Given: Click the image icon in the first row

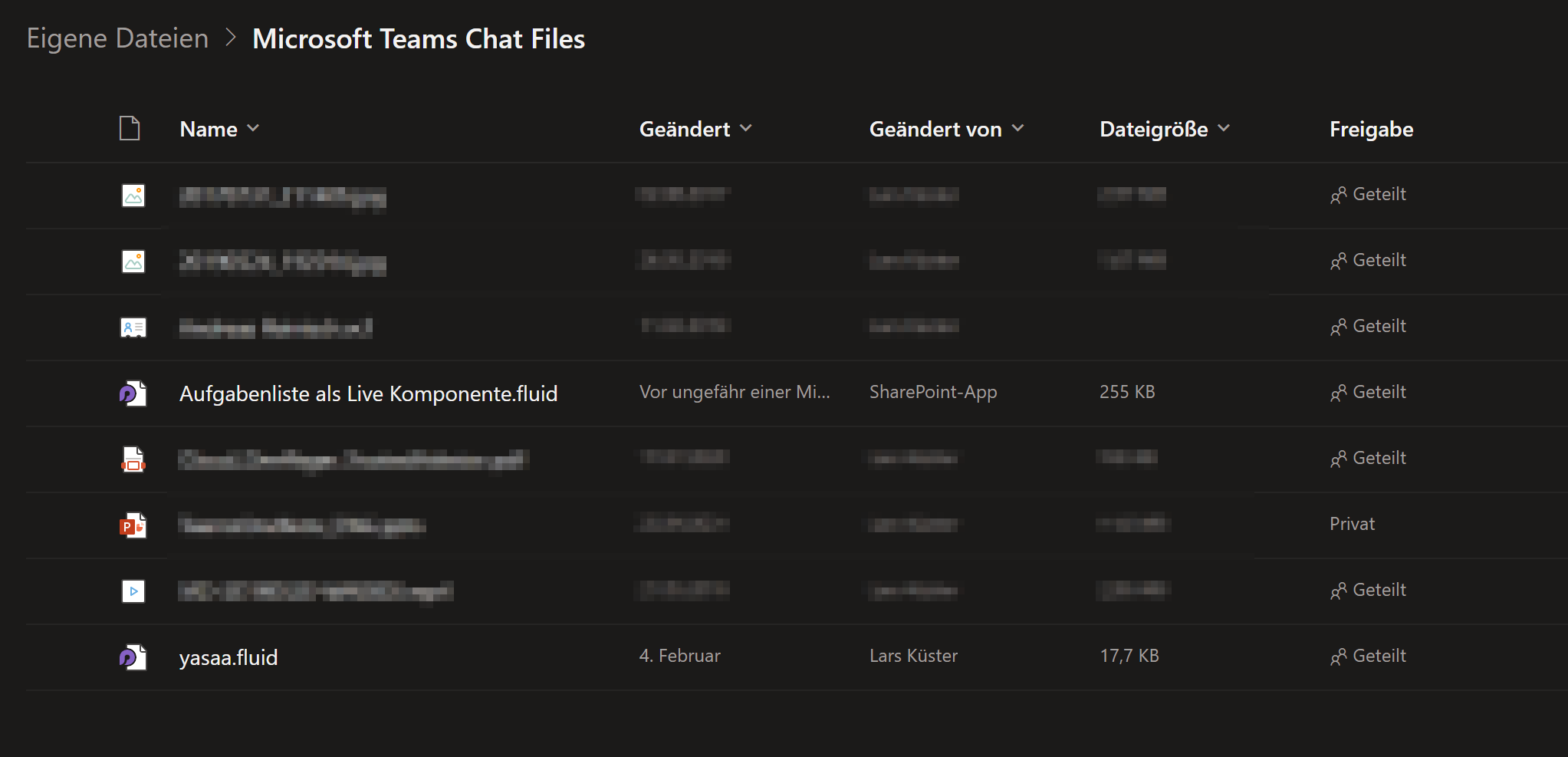Looking at the screenshot, I should (x=133, y=196).
